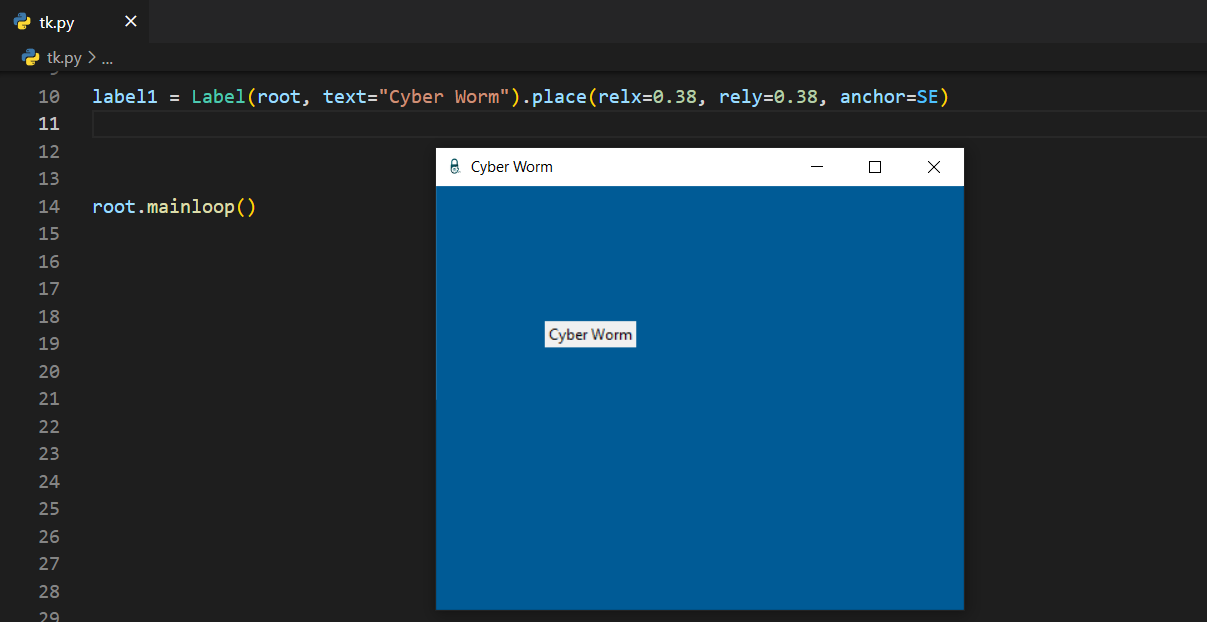Minimize the Cyber Worm window
The width and height of the screenshot is (1207, 622).
[817, 167]
